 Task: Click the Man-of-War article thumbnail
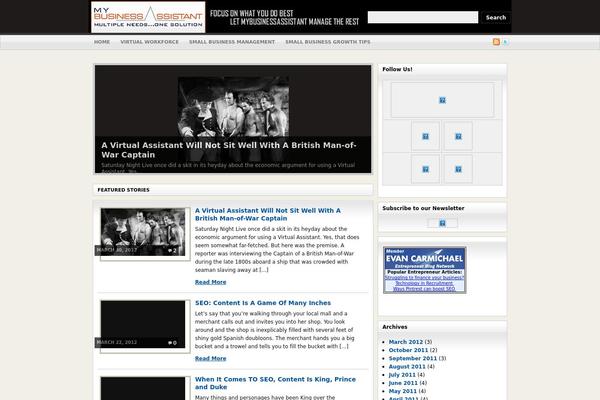click(x=143, y=232)
